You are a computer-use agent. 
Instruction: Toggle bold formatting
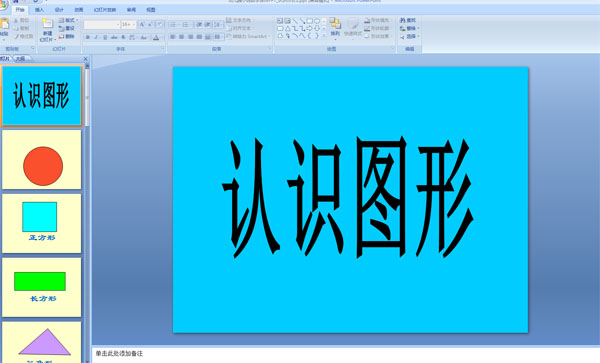click(88, 37)
